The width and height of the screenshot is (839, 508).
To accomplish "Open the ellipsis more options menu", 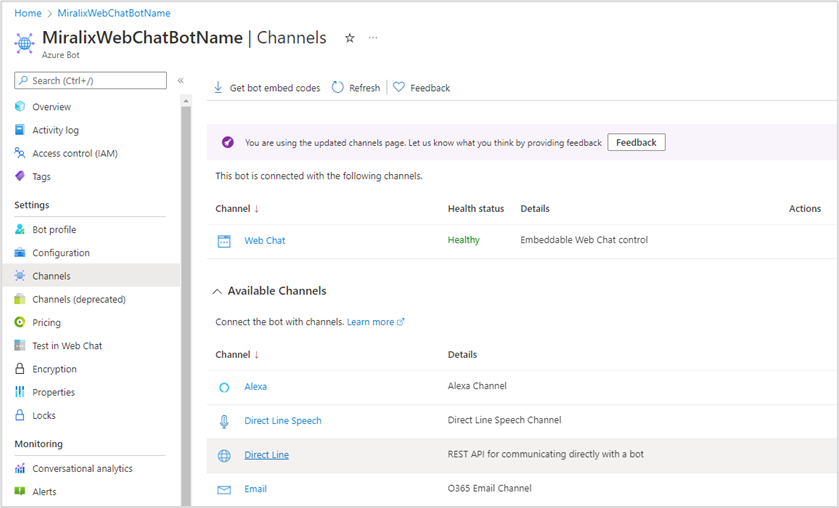I will (373, 37).
